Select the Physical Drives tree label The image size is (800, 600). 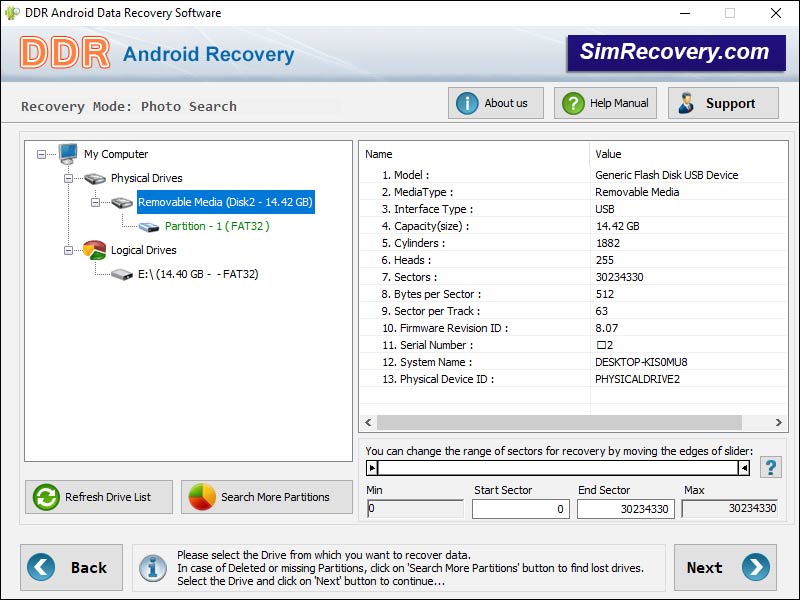pos(146,178)
